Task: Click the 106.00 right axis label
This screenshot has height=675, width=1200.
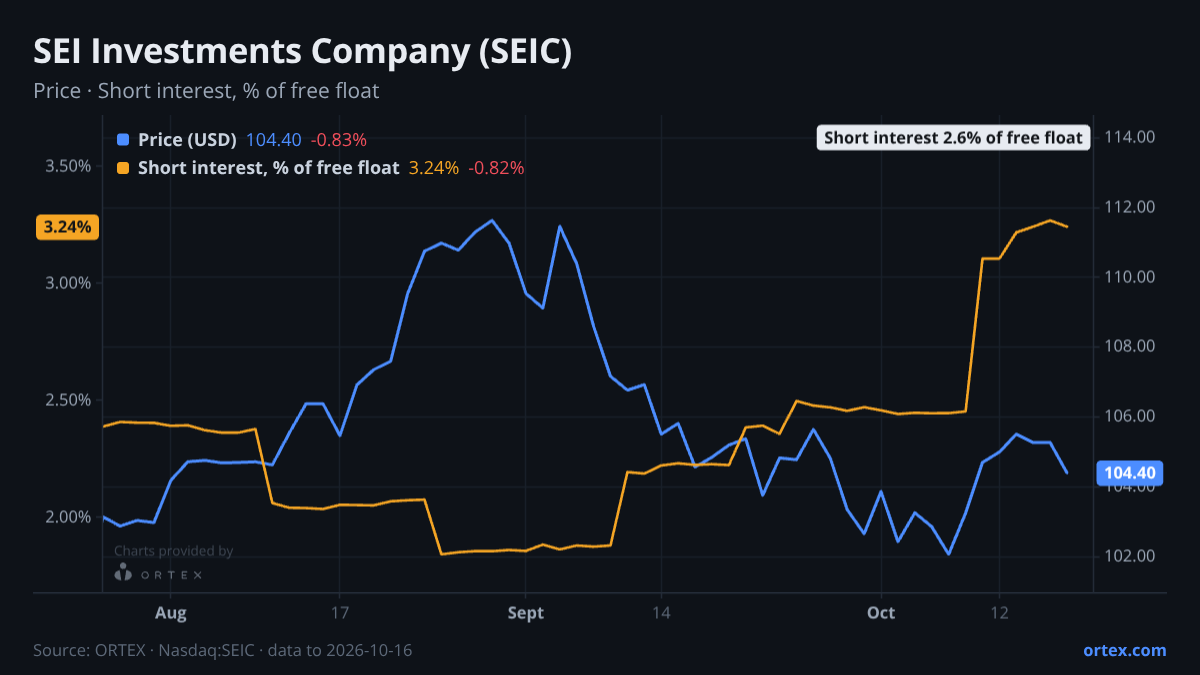Action: 1130,416
